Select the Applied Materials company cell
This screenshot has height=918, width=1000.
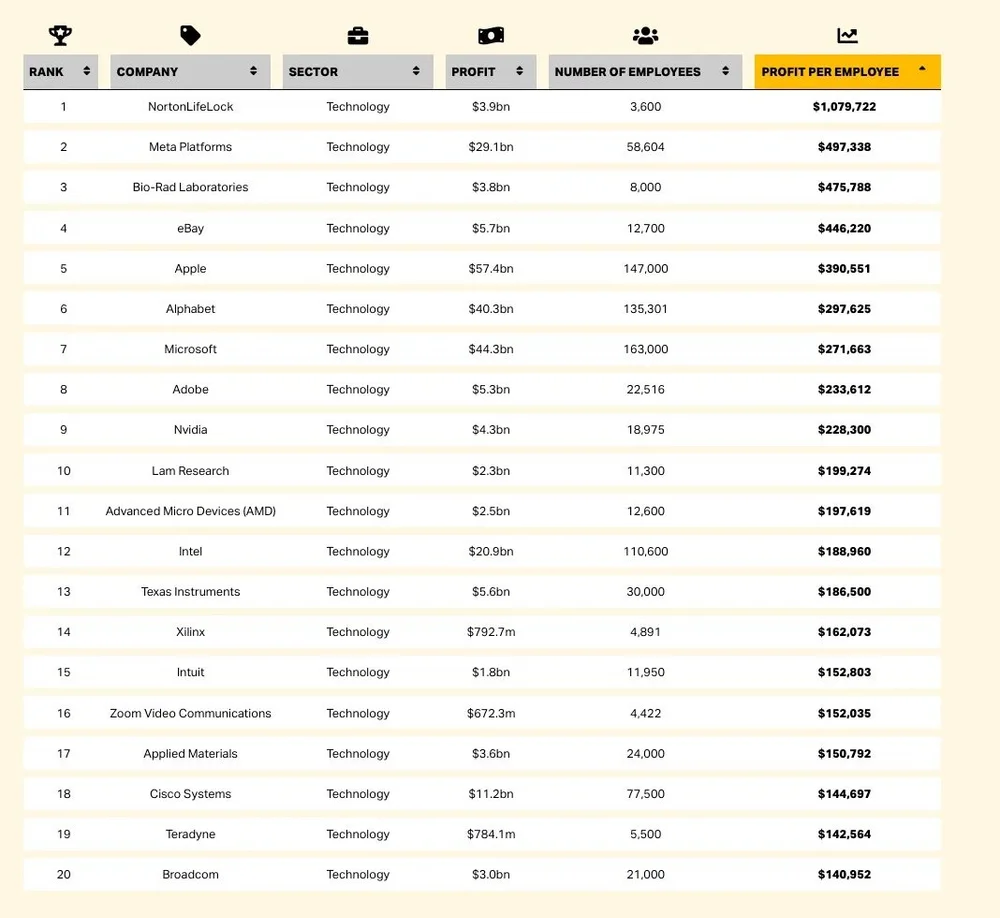pos(190,753)
